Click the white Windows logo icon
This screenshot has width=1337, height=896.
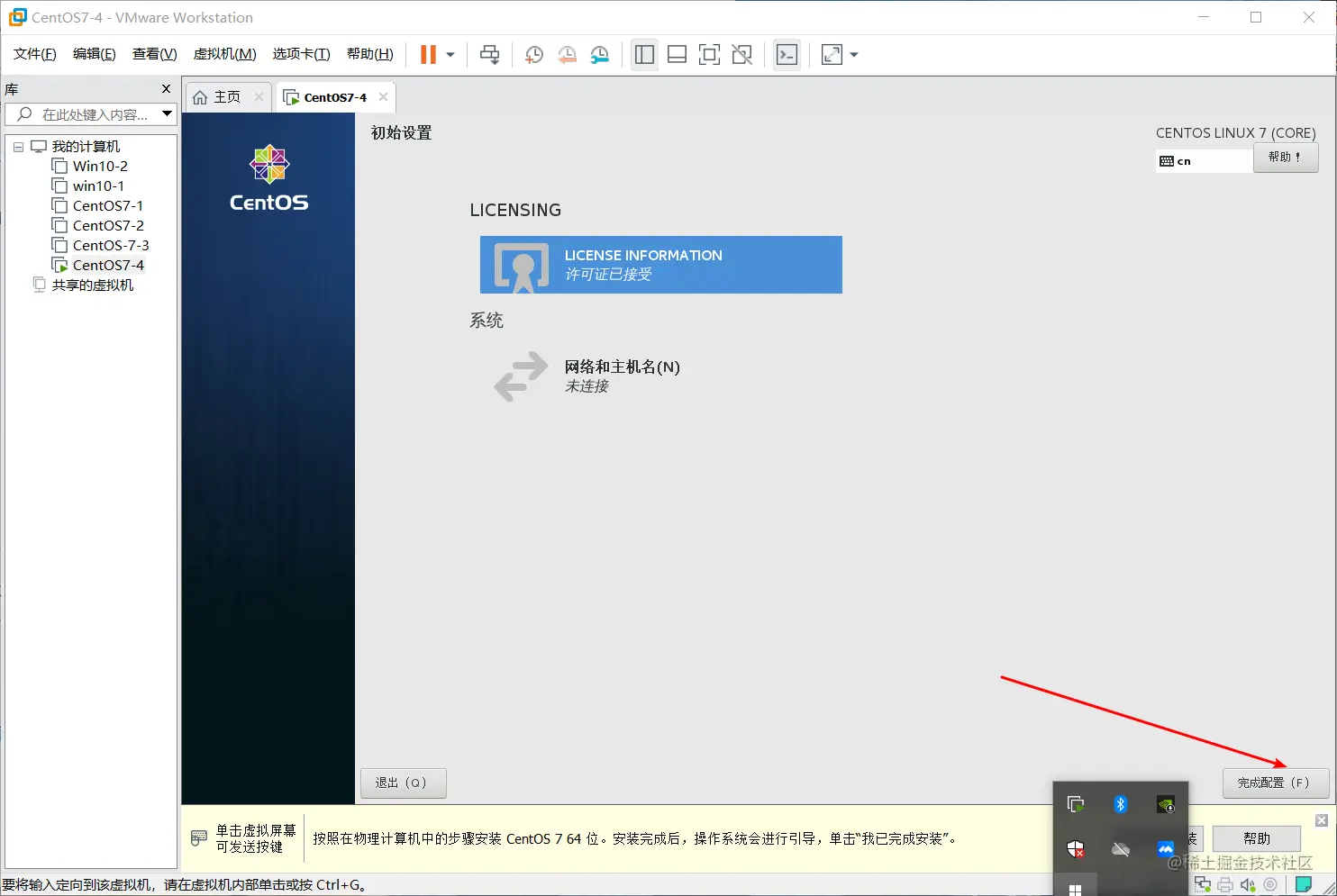1075,889
